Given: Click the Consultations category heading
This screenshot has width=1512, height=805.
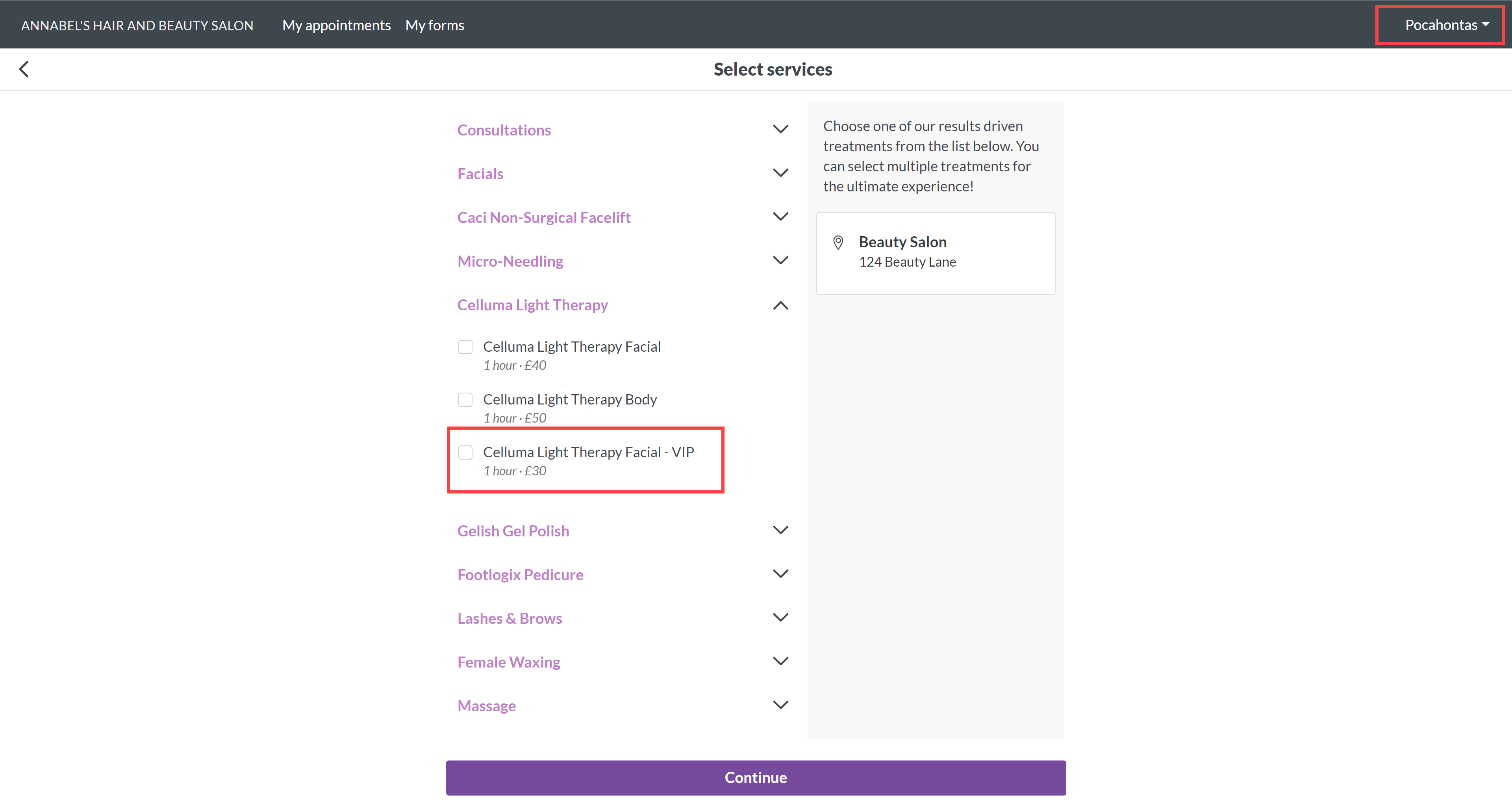Looking at the screenshot, I should [504, 130].
